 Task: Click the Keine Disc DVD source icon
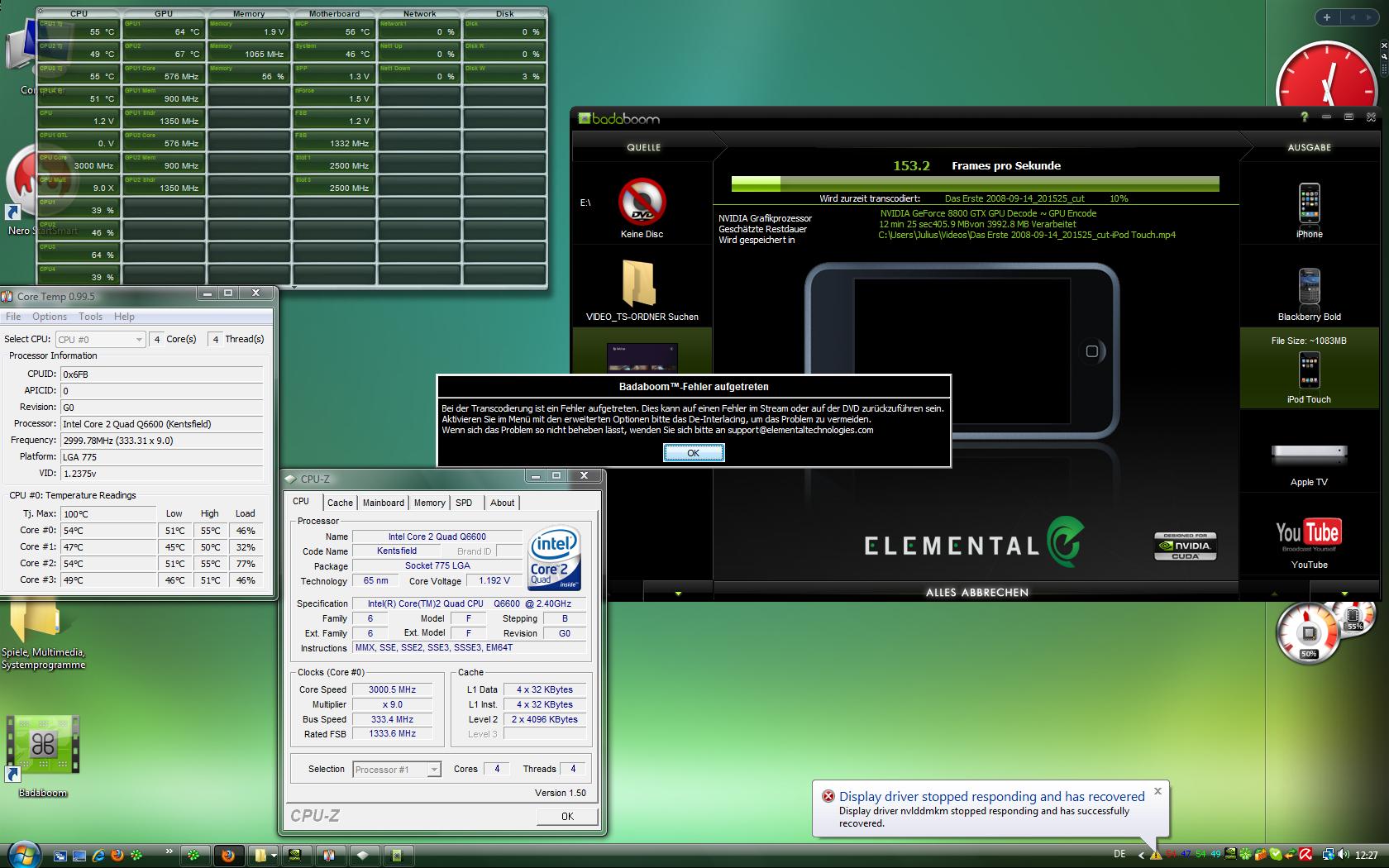(642, 202)
